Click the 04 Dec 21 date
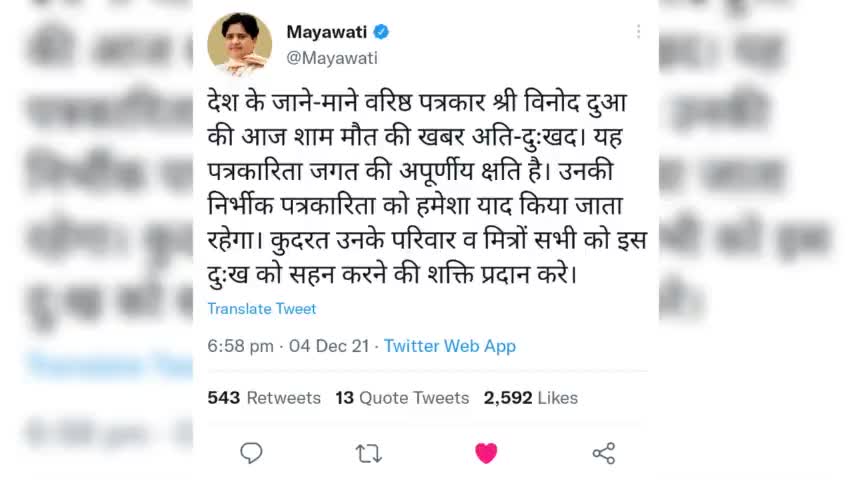Viewport: 852px width, 480px height. pyautogui.click(x=329, y=346)
